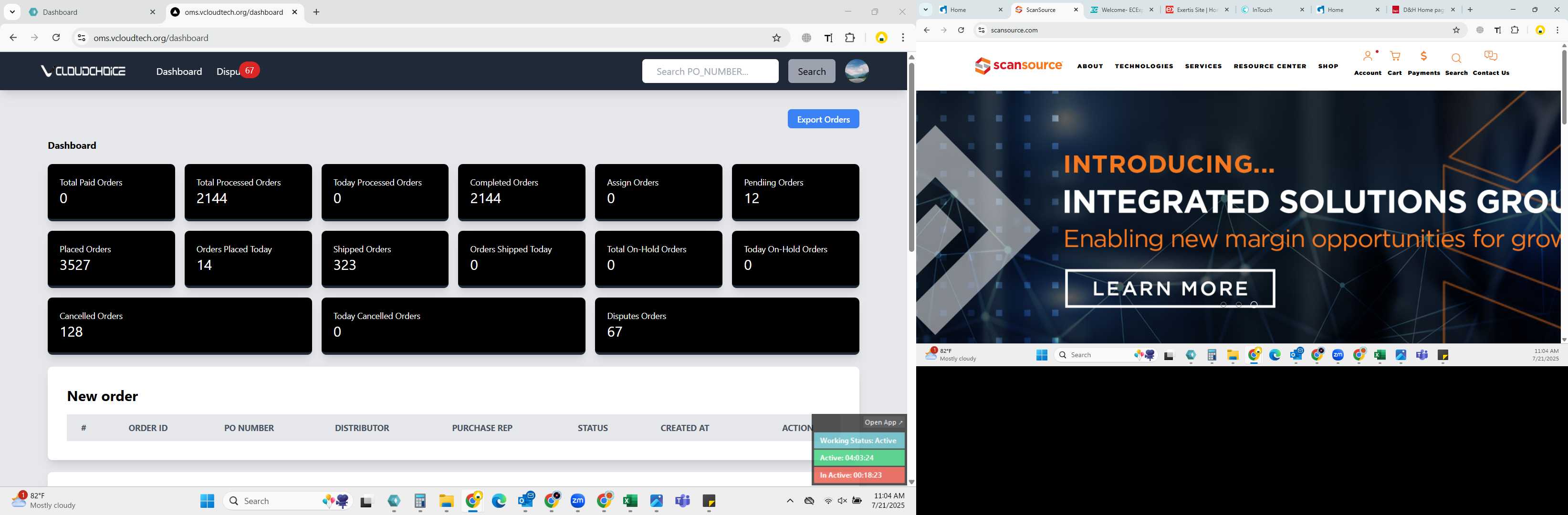1568x515 pixels.
Task: Switch to the Exertis Site browser tab
Action: click(x=1197, y=10)
